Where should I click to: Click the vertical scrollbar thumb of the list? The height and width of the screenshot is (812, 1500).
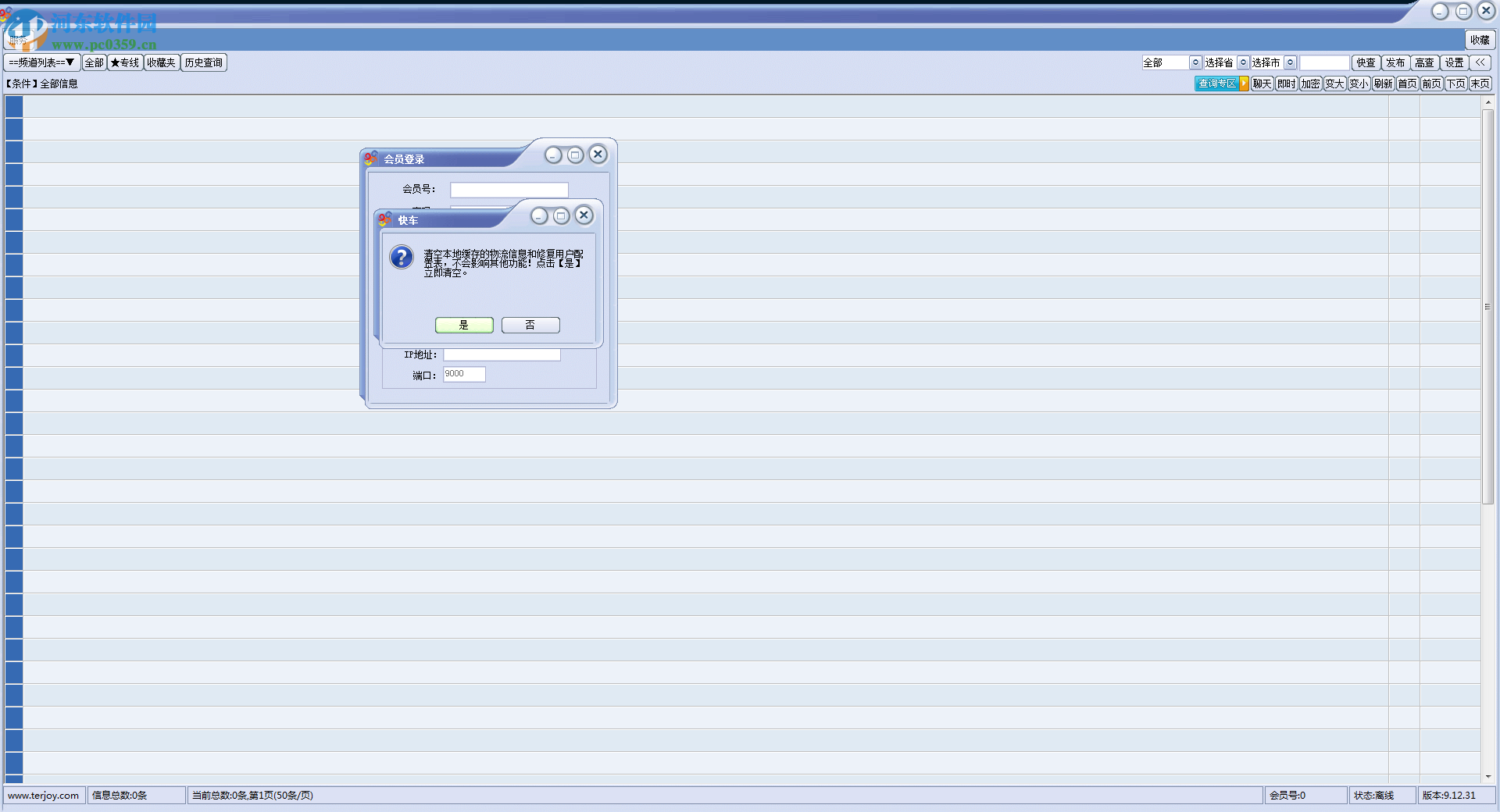pos(1488,307)
